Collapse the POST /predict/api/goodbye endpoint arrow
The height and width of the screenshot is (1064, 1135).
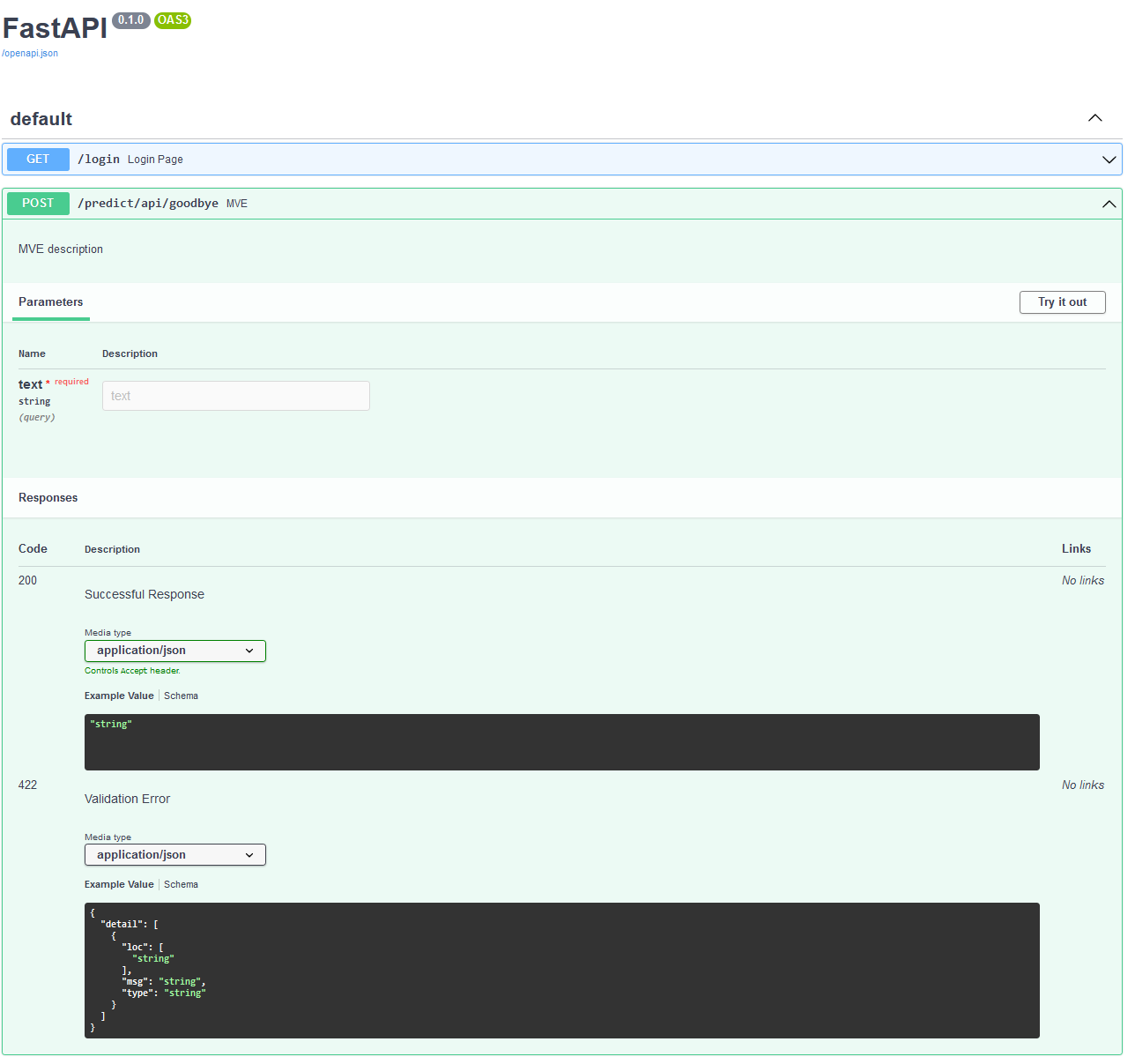pos(1109,204)
